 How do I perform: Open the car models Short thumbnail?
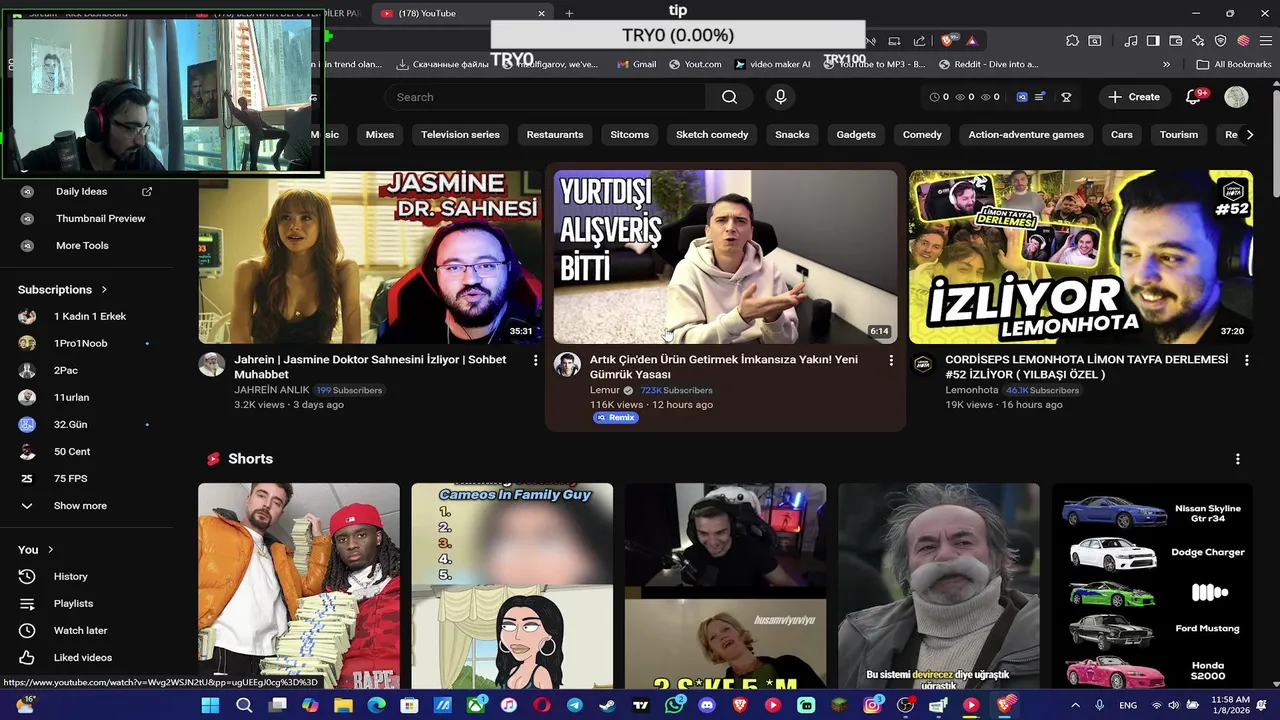tap(1152, 587)
